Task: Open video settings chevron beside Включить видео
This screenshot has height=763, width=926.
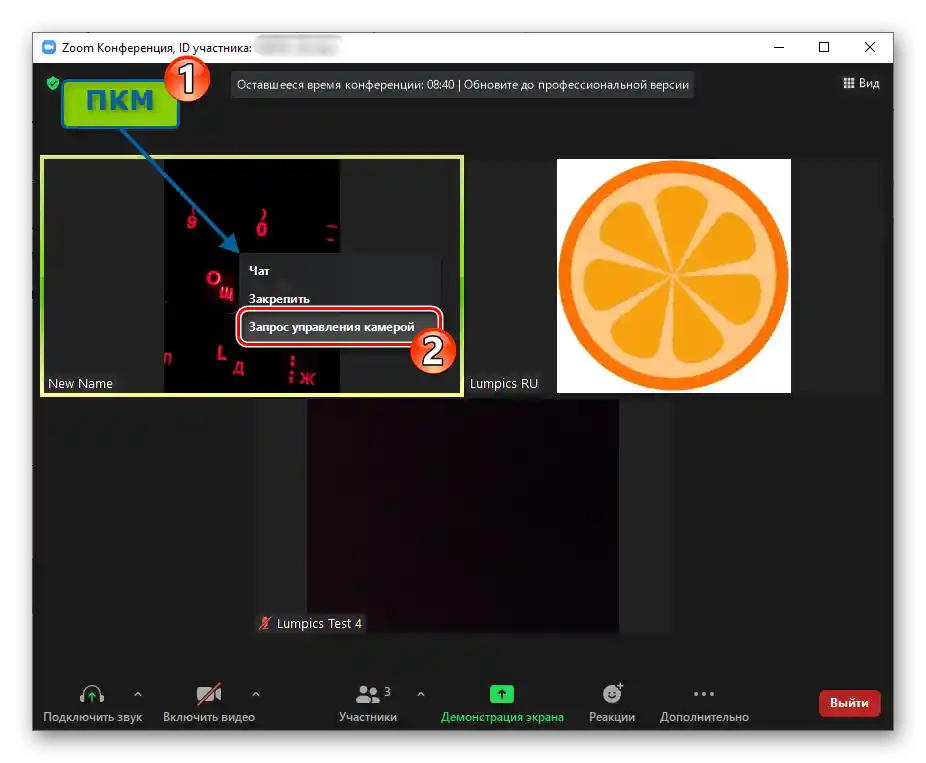Action: [256, 693]
